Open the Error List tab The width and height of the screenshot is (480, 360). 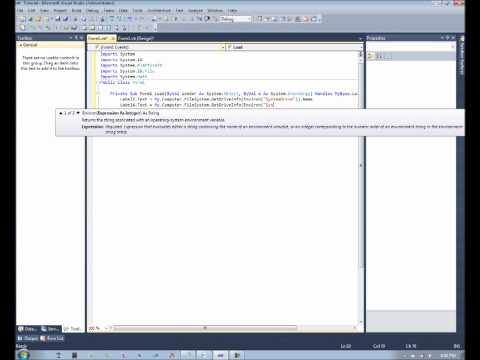tap(52, 339)
